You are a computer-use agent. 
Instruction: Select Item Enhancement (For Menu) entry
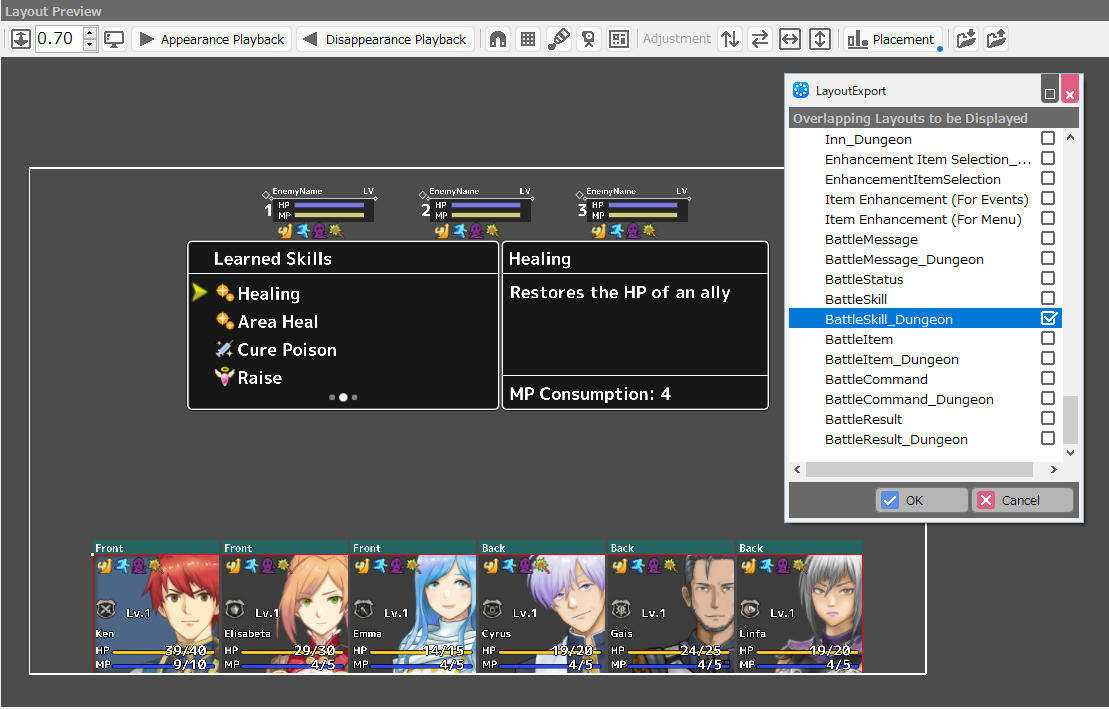click(899, 218)
